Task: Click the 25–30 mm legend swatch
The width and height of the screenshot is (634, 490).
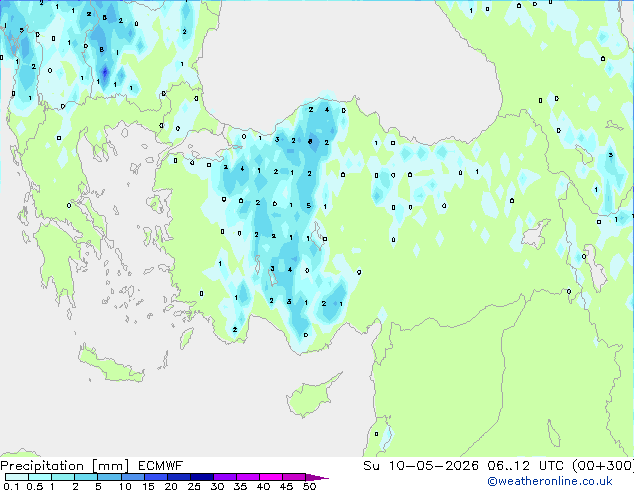Action: 201,477
